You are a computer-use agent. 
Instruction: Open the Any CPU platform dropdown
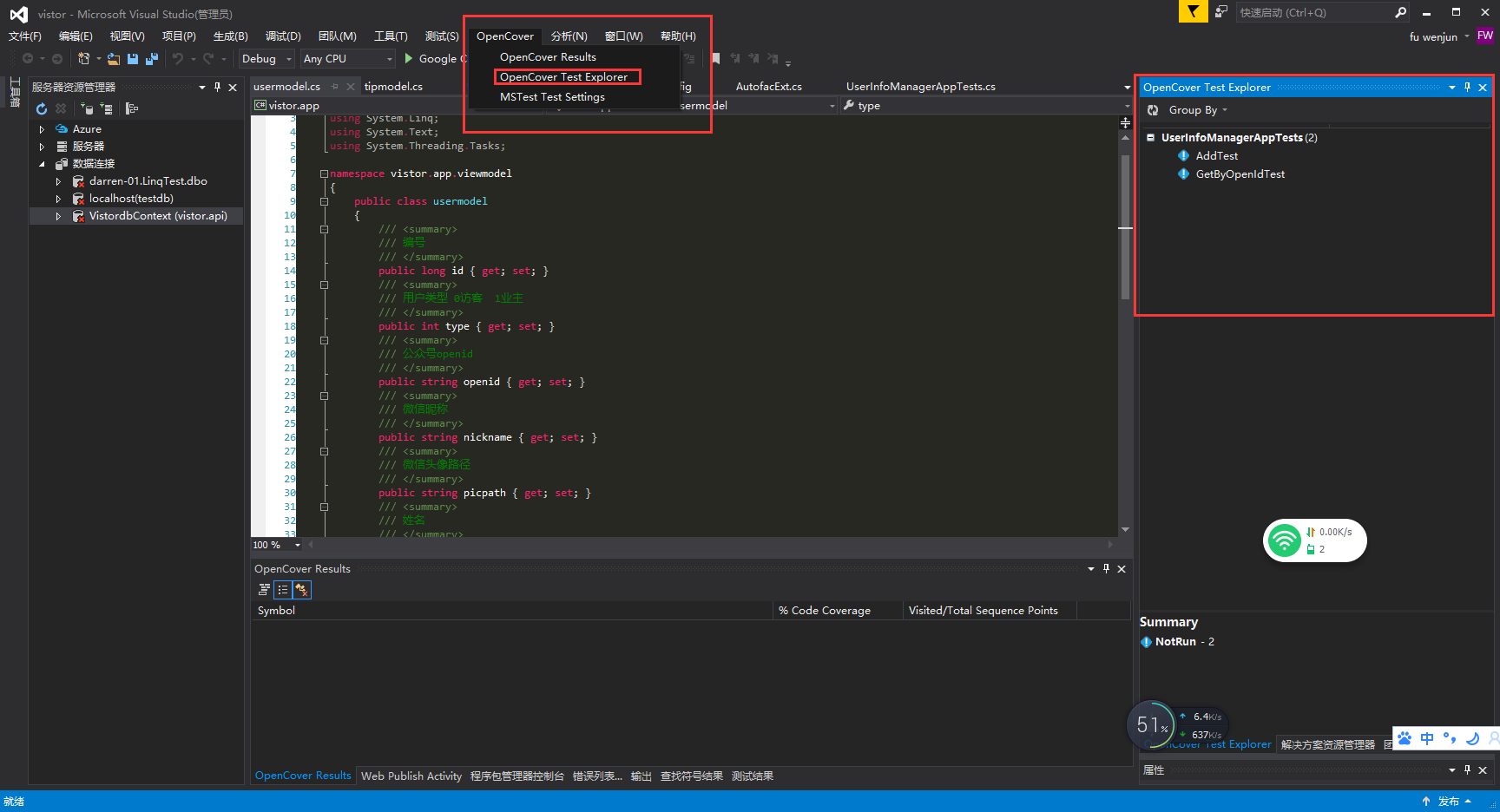coord(347,59)
